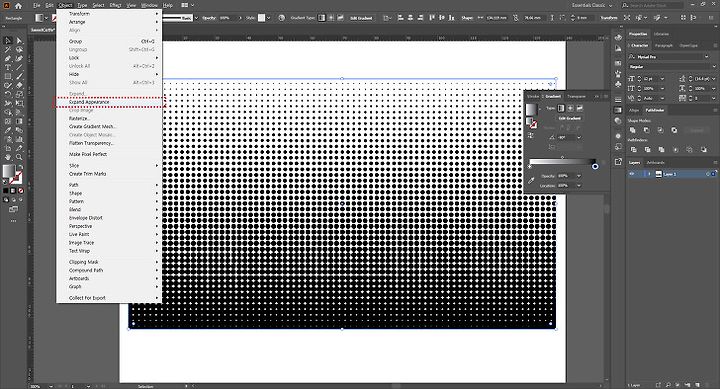This screenshot has width=720, height=389.
Task: Open gradient angle dropdown
Action: [579, 137]
